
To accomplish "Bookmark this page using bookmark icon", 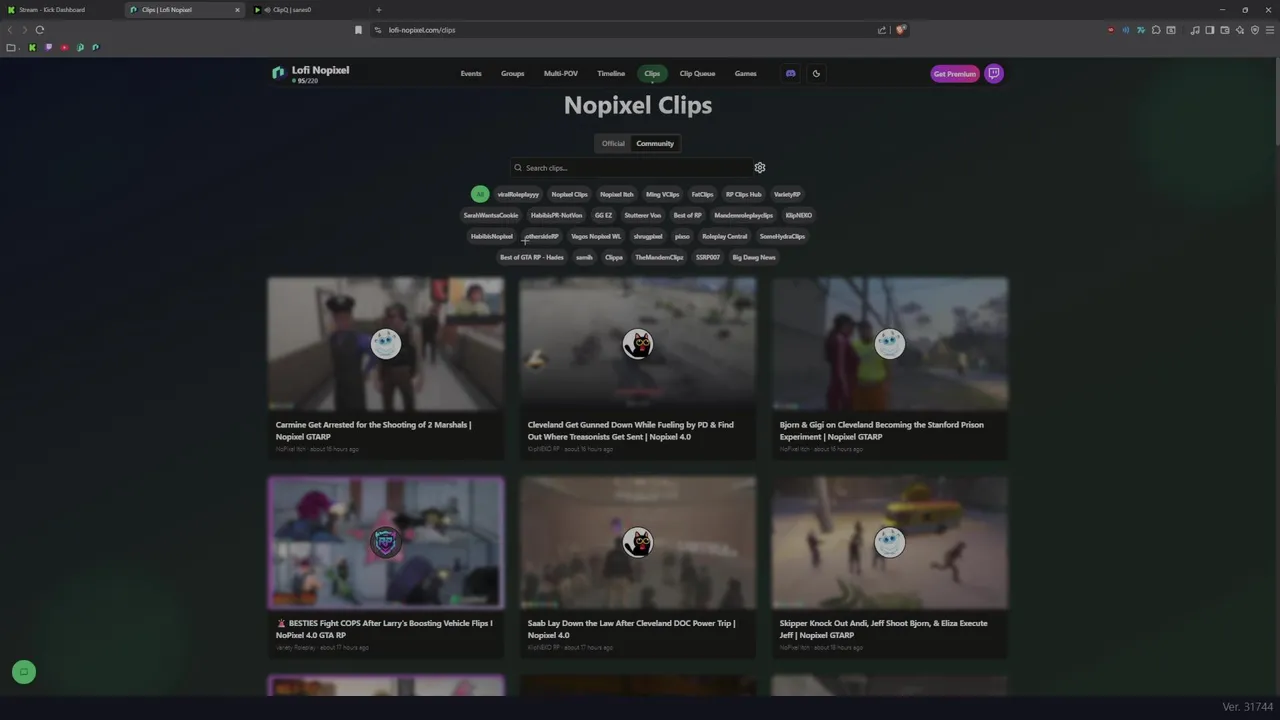I will pos(358,30).
